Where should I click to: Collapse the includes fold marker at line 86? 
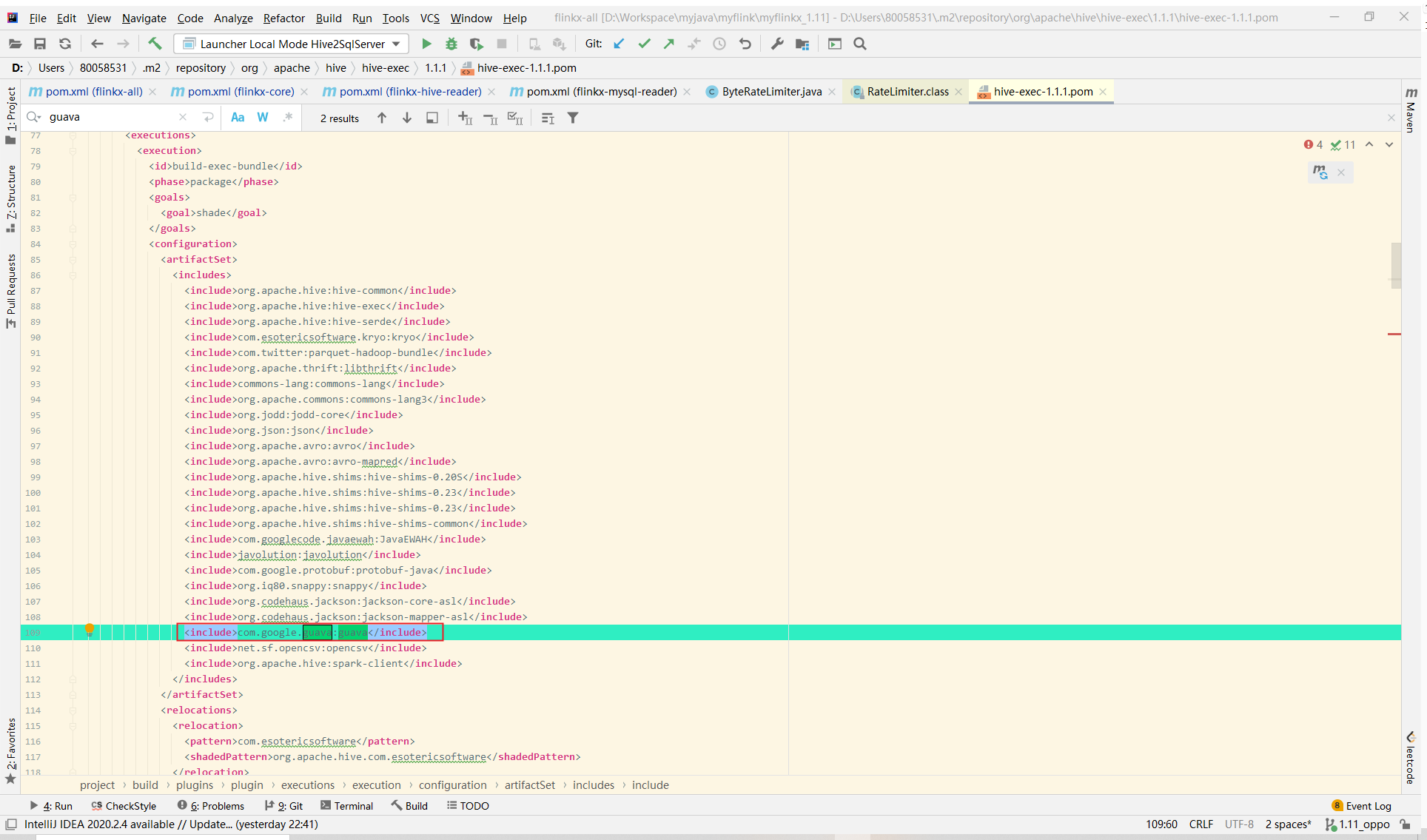pyautogui.click(x=73, y=275)
